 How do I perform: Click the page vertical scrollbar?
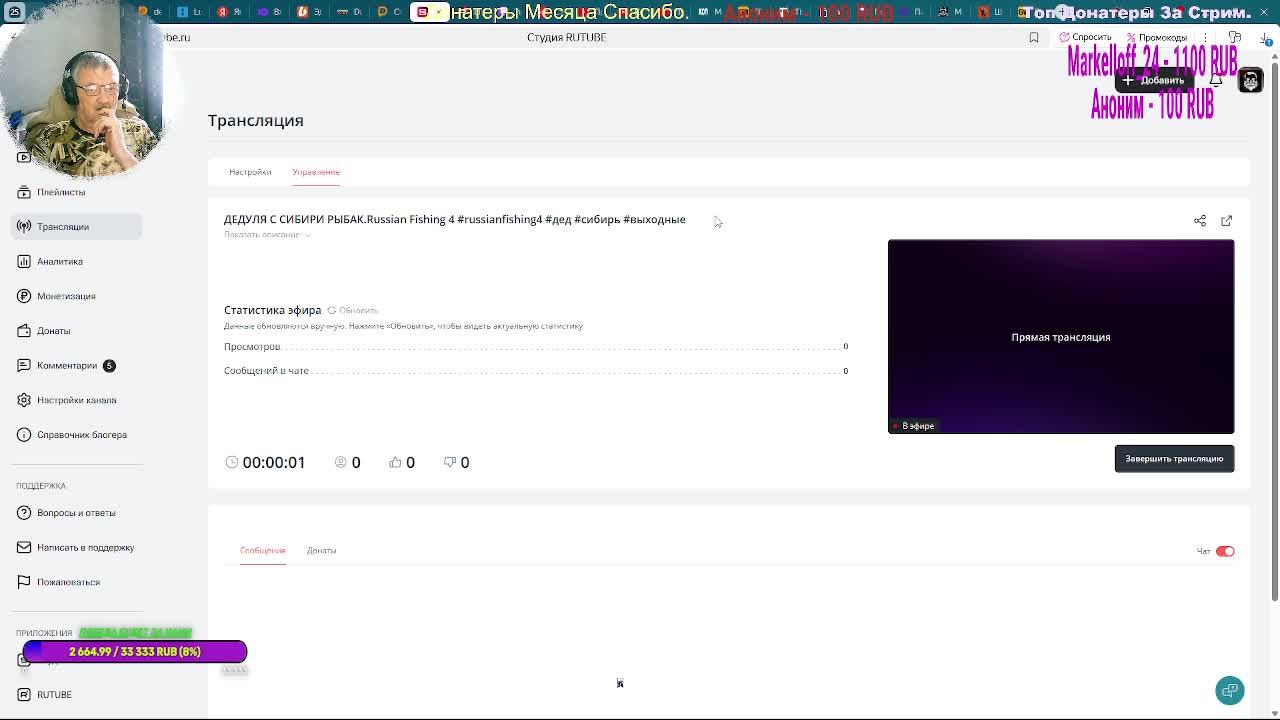point(1274,330)
